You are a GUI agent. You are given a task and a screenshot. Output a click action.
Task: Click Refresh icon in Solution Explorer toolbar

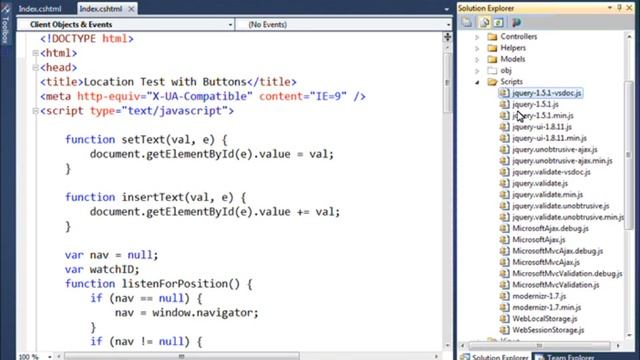click(x=498, y=22)
